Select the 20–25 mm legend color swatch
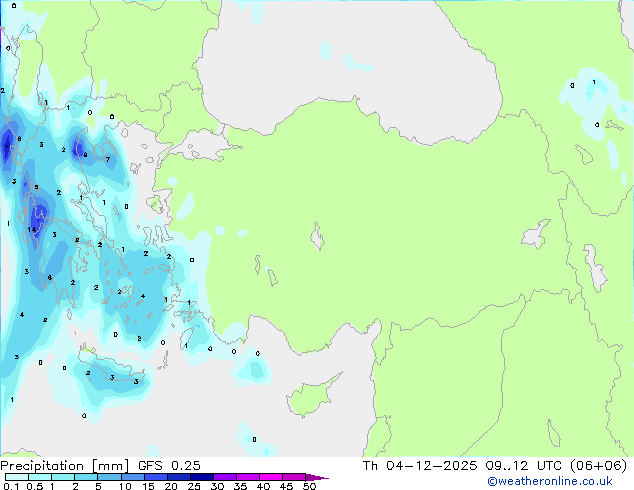634x490 pixels. pyautogui.click(x=179, y=477)
